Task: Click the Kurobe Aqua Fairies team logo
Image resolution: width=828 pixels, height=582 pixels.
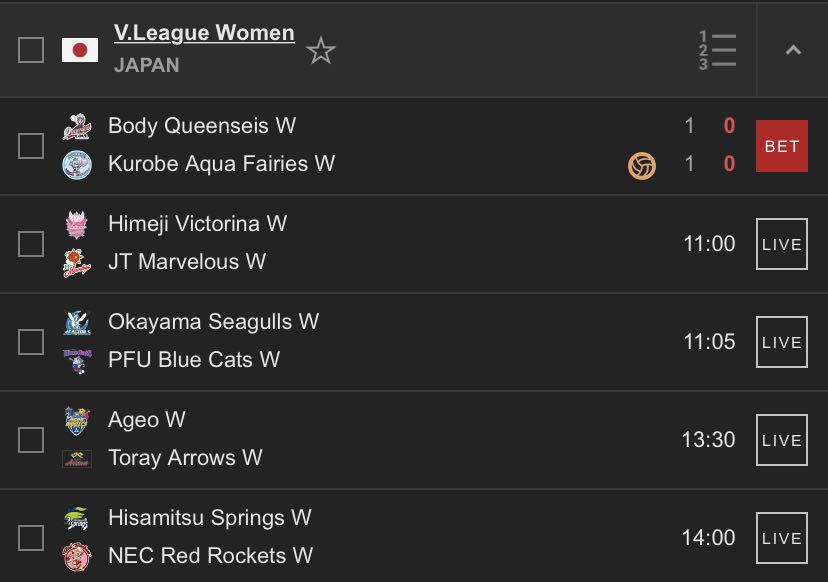Action: (77, 165)
